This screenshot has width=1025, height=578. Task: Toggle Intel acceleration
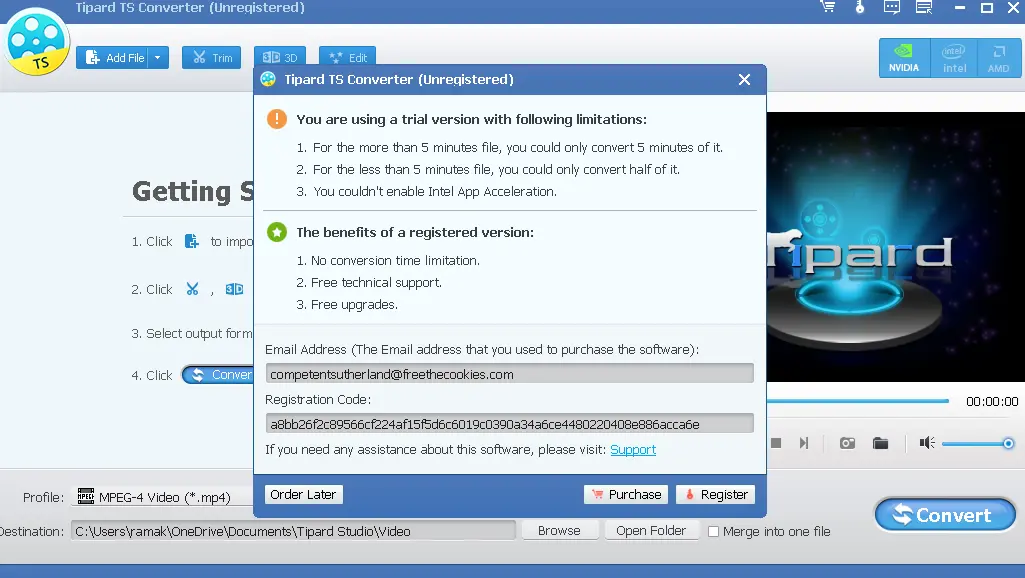click(x=954, y=58)
